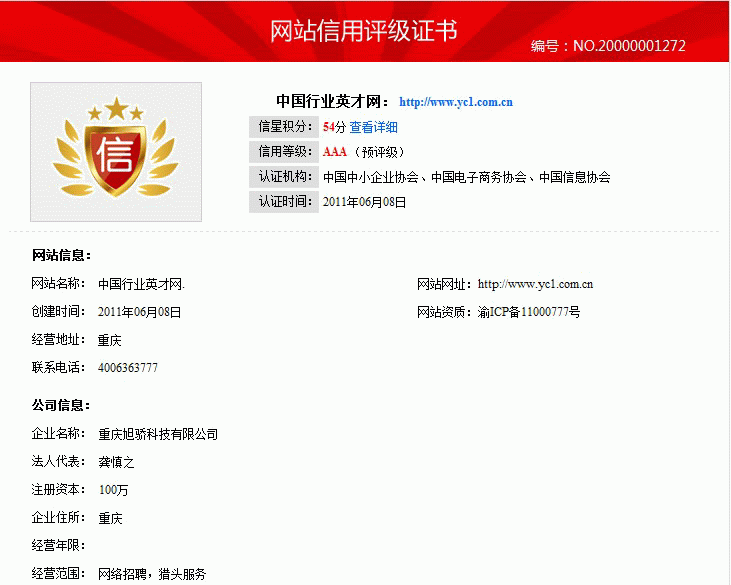Click the 认证时间 date 2011年06月08日
Image resolution: width=731 pixels, height=585 pixels.
click(365, 202)
